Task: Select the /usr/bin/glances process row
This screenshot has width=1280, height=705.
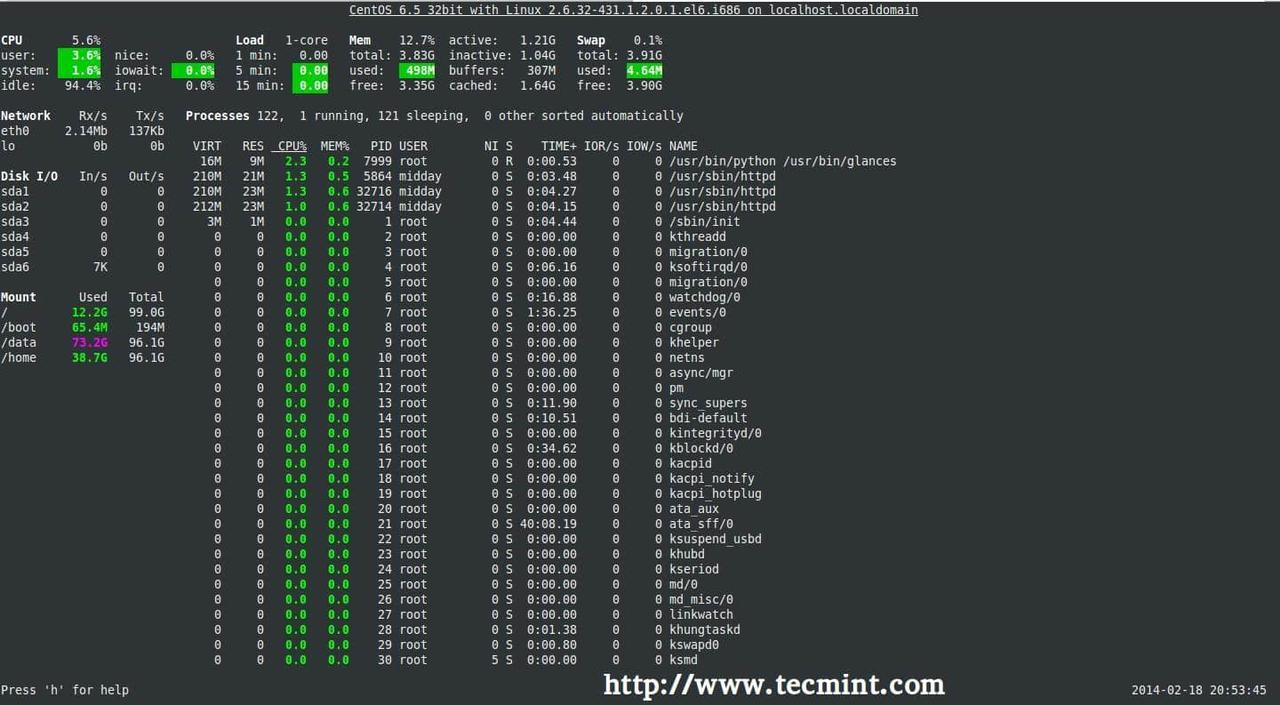Action: [x=782, y=161]
